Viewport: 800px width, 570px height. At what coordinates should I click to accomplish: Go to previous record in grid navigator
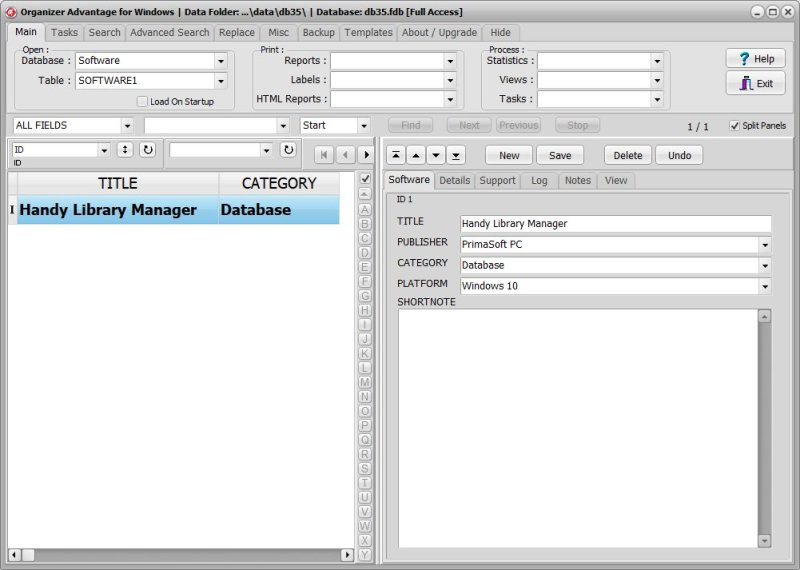click(x=345, y=155)
